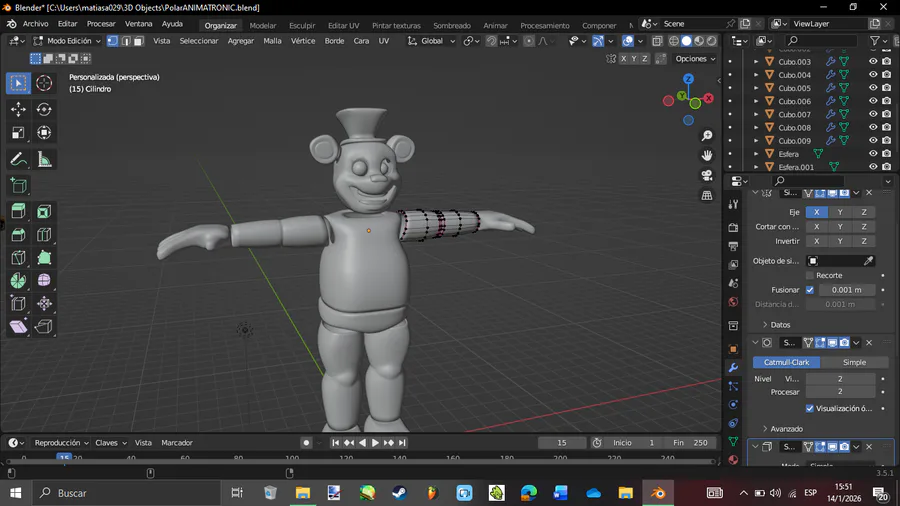Screen dimensions: 900x506
Task: Select the Inset Faces tool
Action: click(44, 211)
